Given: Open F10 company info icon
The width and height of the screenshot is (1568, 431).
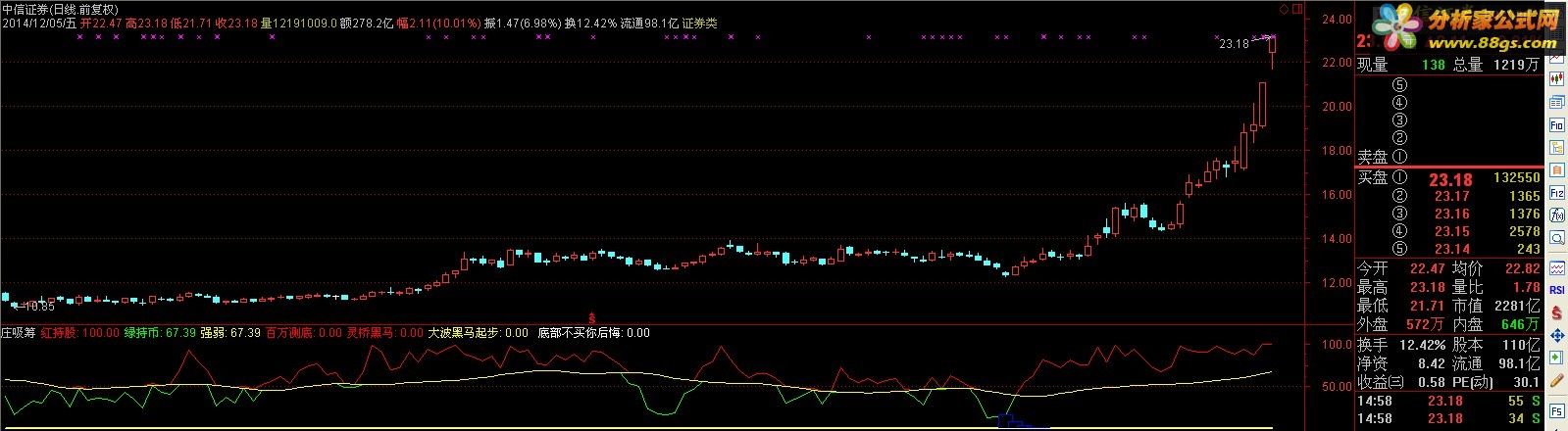Looking at the screenshot, I should (x=1556, y=124).
